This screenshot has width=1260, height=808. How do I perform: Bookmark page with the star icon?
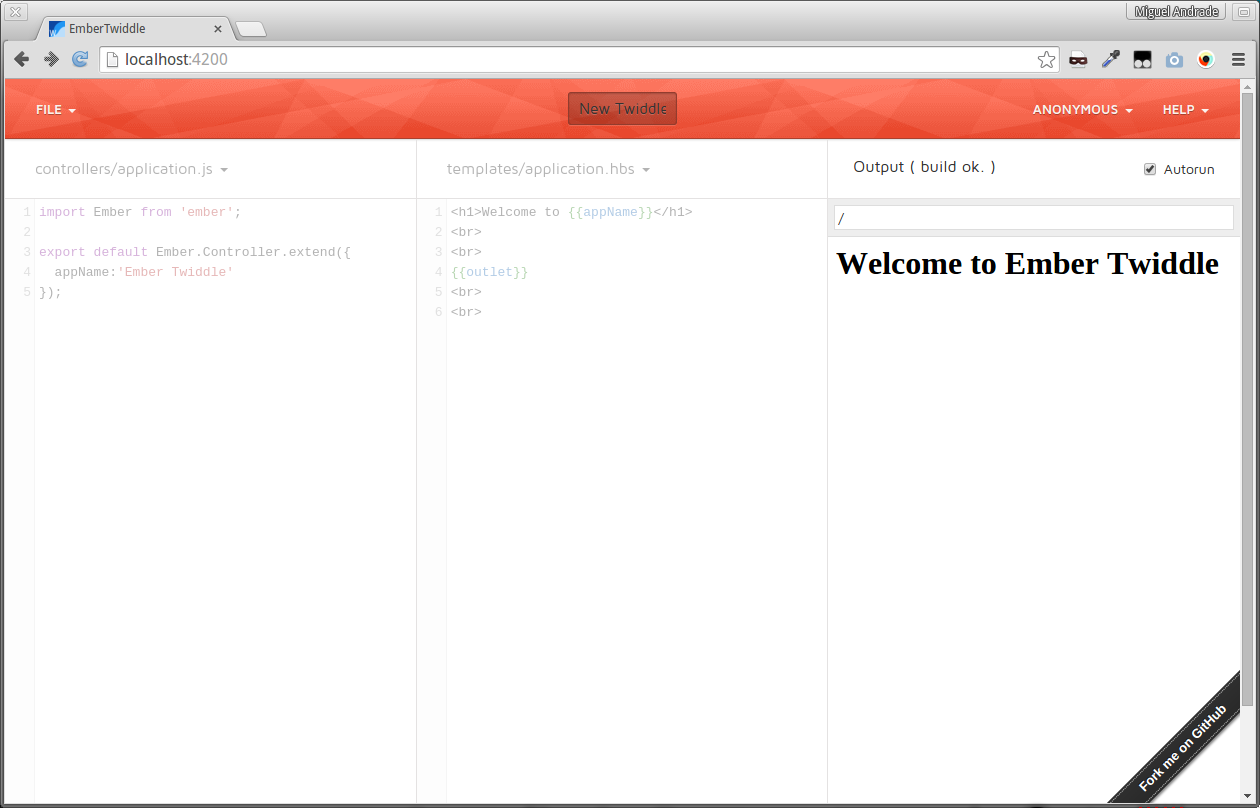[1046, 60]
